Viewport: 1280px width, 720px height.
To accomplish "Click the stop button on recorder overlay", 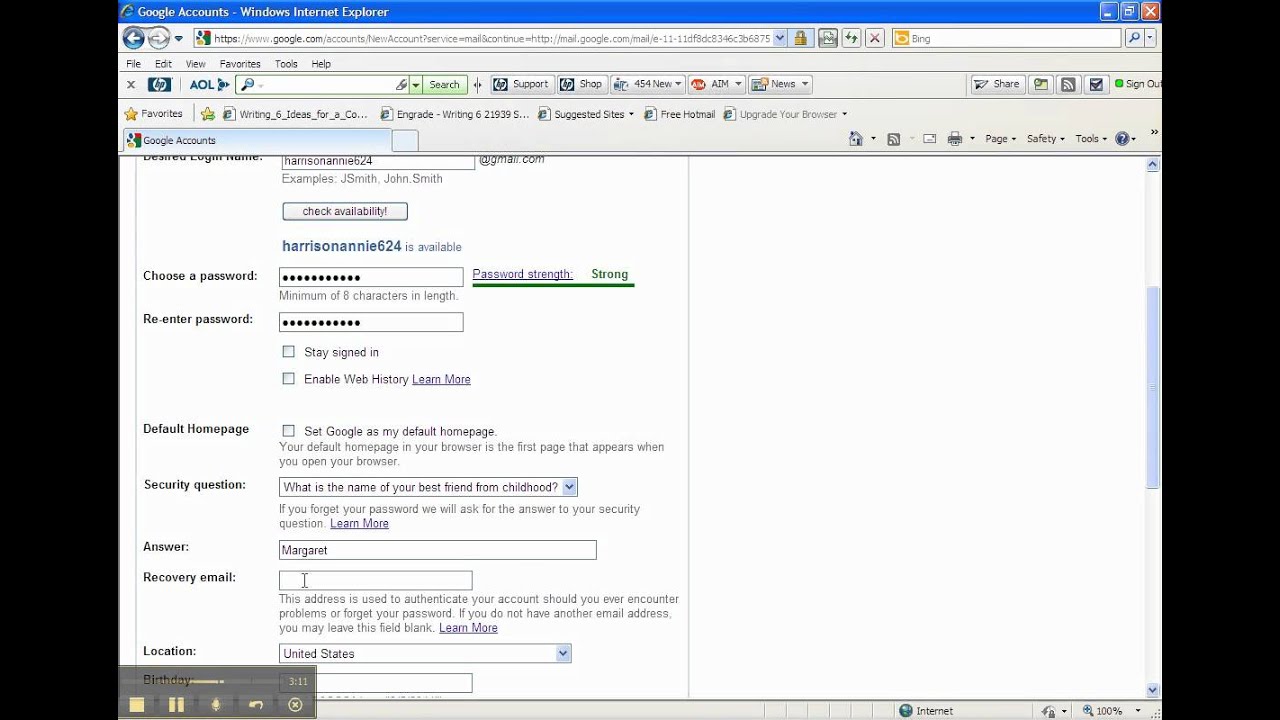I will pyautogui.click(x=137, y=705).
